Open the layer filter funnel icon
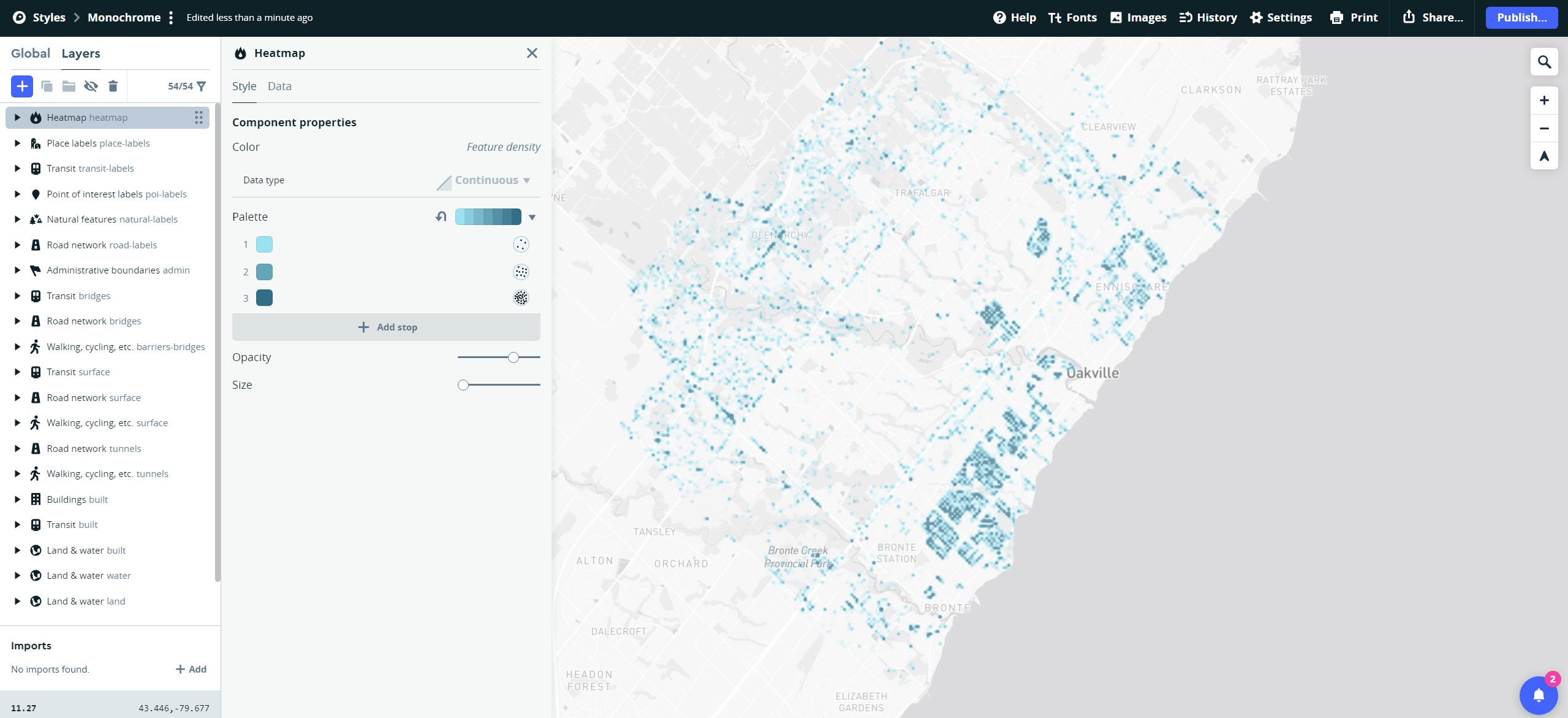Screen dimensions: 1568x718 click(202, 86)
